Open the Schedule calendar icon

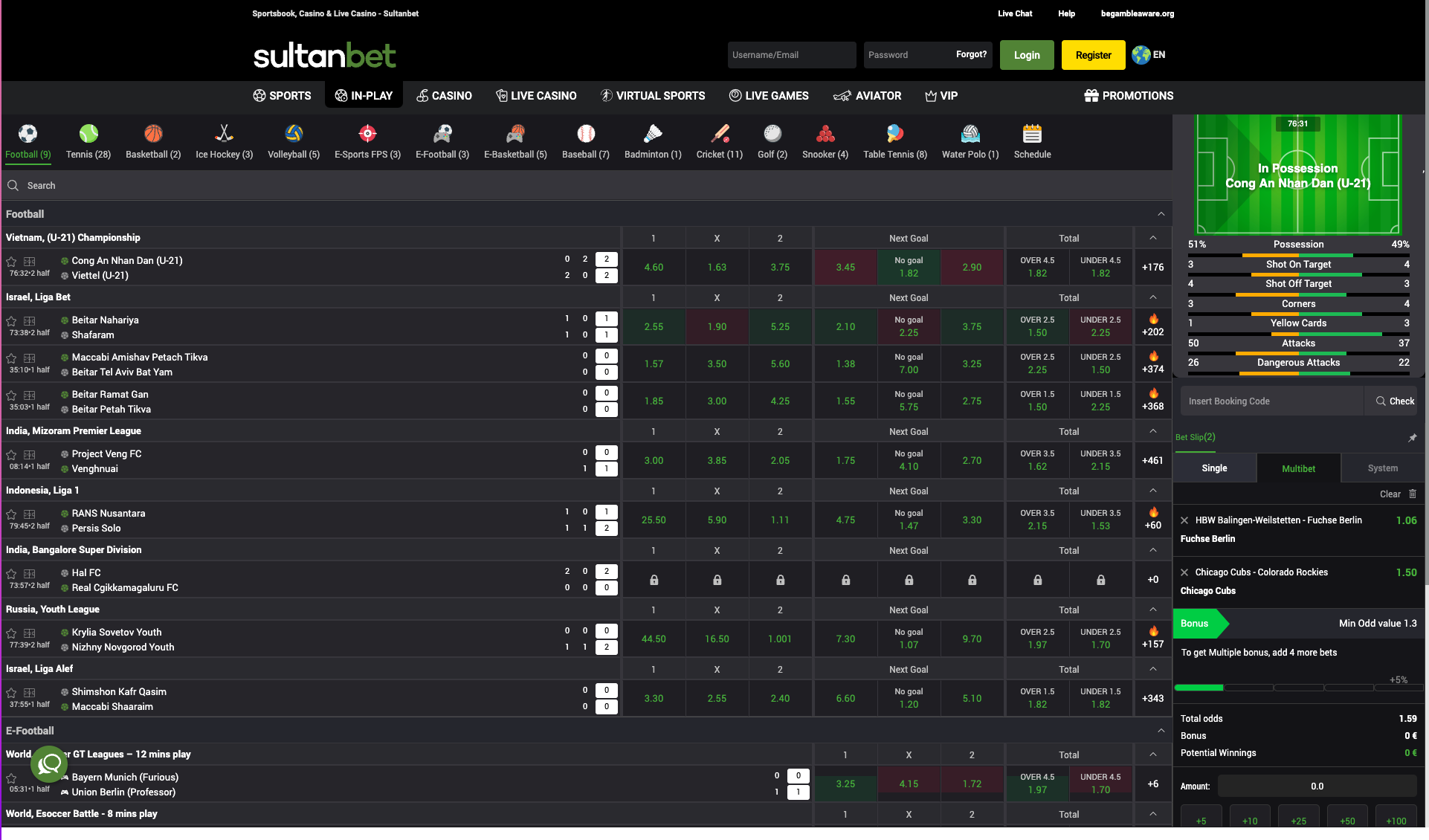coord(1032,134)
